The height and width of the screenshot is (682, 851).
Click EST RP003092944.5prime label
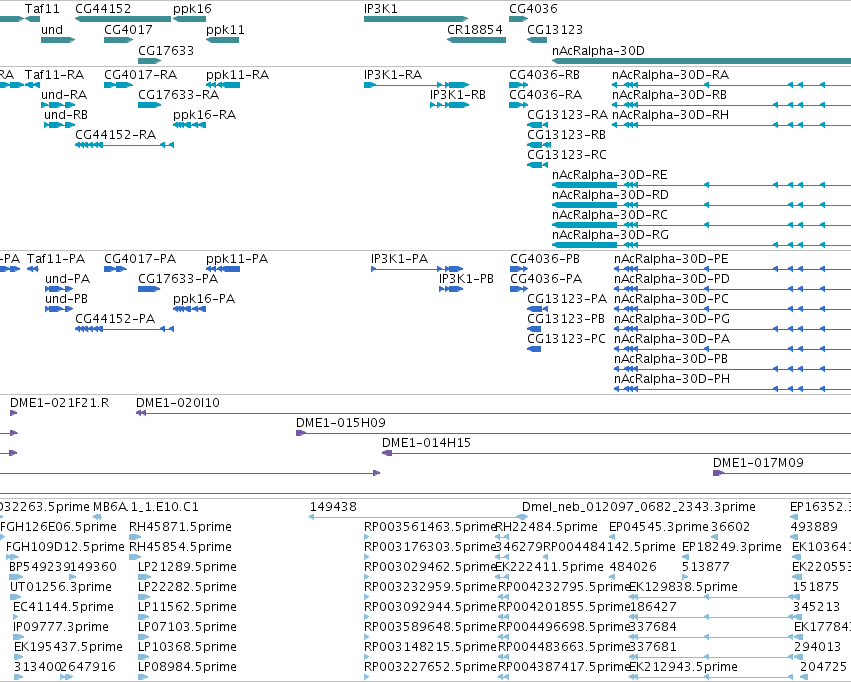point(430,606)
